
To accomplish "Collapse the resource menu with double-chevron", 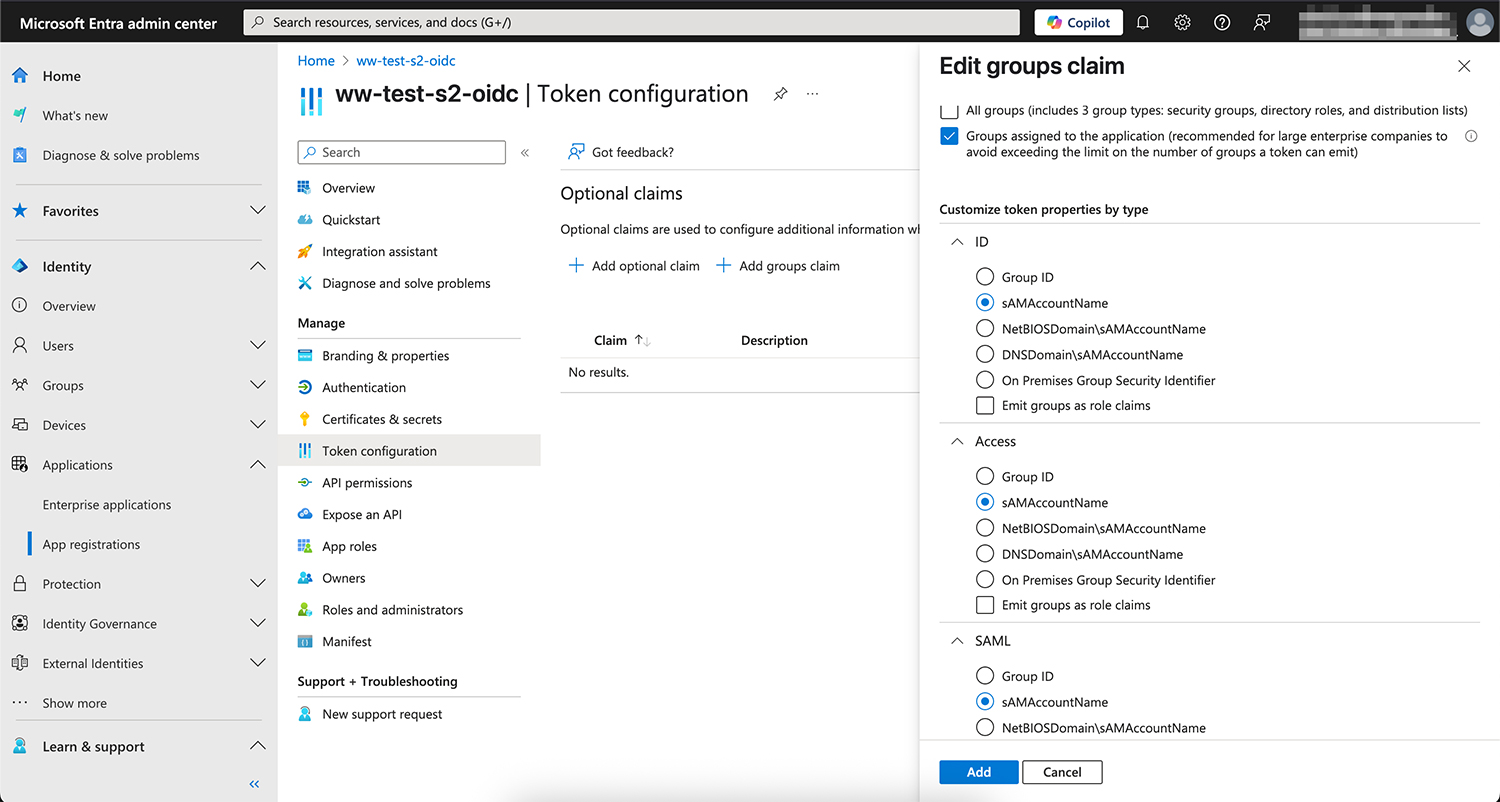I will point(525,153).
